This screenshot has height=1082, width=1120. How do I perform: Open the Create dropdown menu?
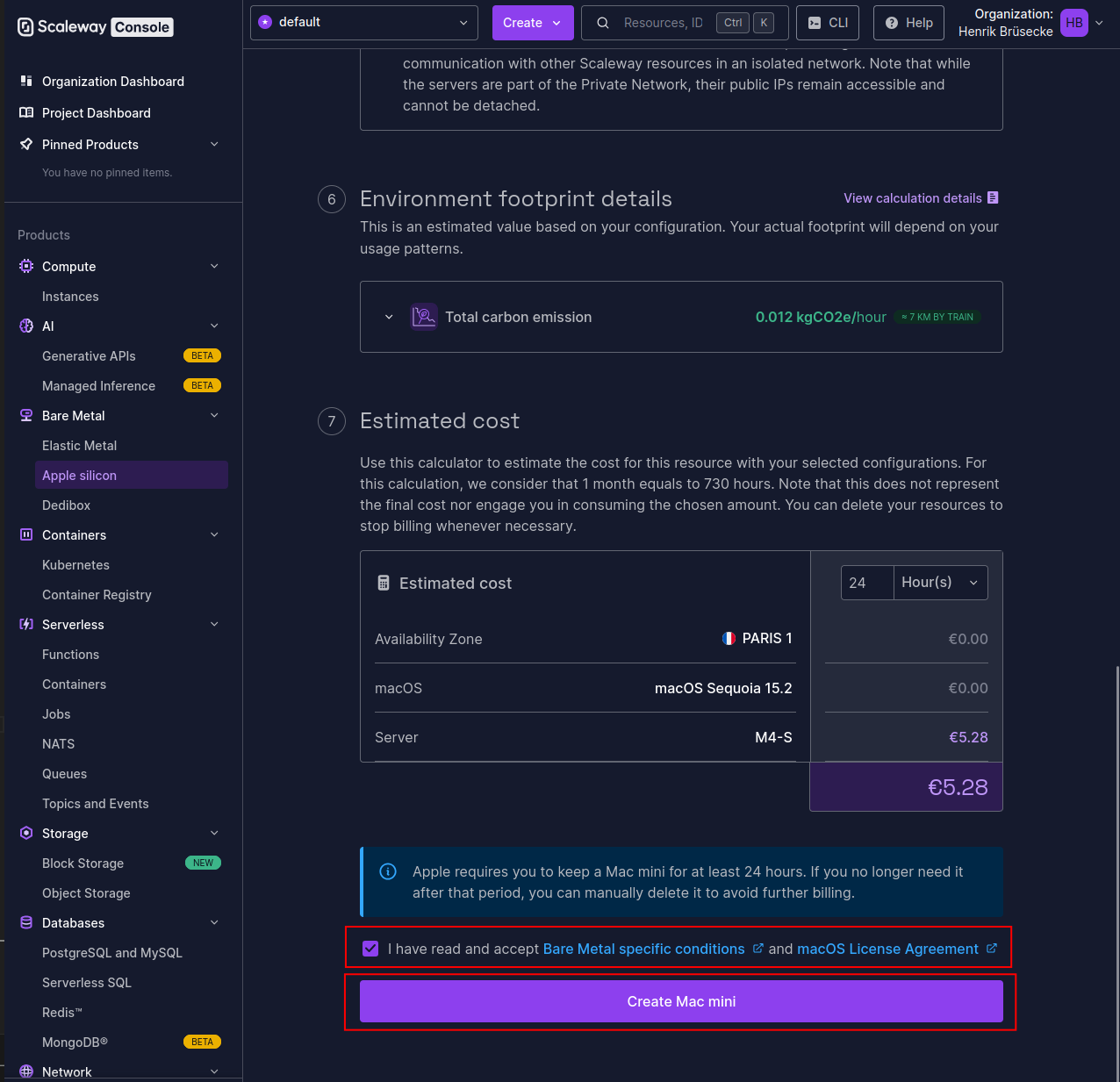pos(533,23)
